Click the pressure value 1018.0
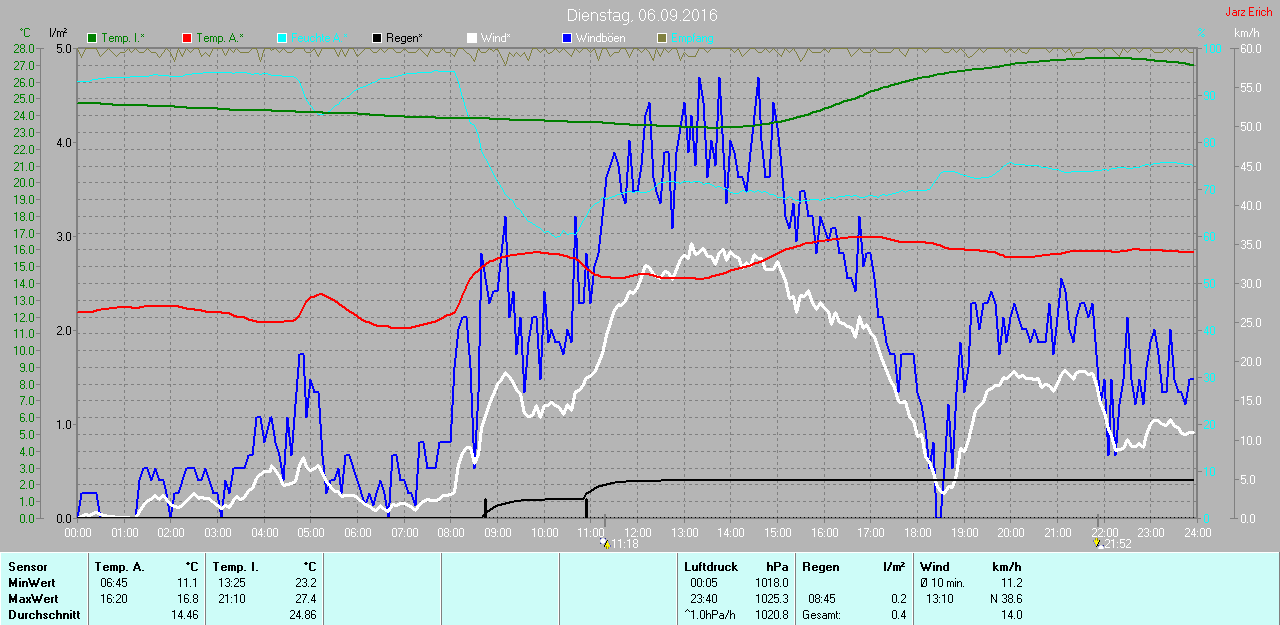Image resolution: width=1280 pixels, height=625 pixels. (772, 582)
